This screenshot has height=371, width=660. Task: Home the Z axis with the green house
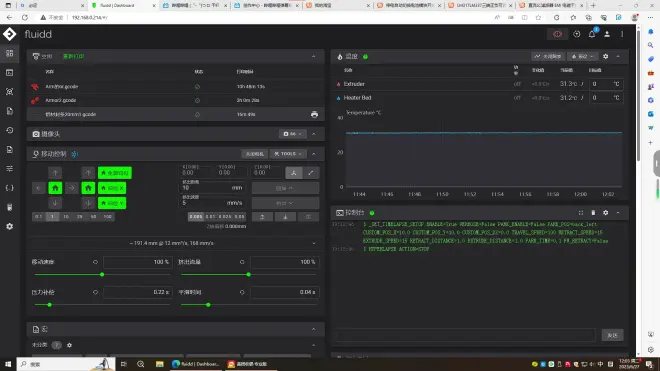click(88, 188)
